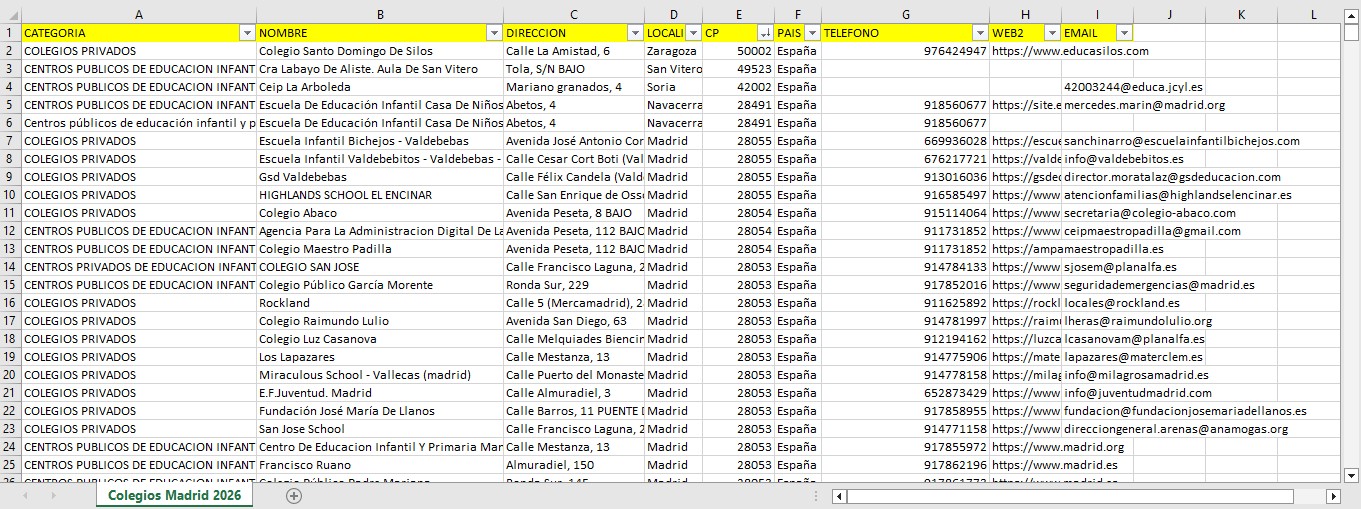Image resolution: width=1361 pixels, height=509 pixels.
Task: Click horizontal scrollbar right arrow
Action: click(x=1333, y=496)
